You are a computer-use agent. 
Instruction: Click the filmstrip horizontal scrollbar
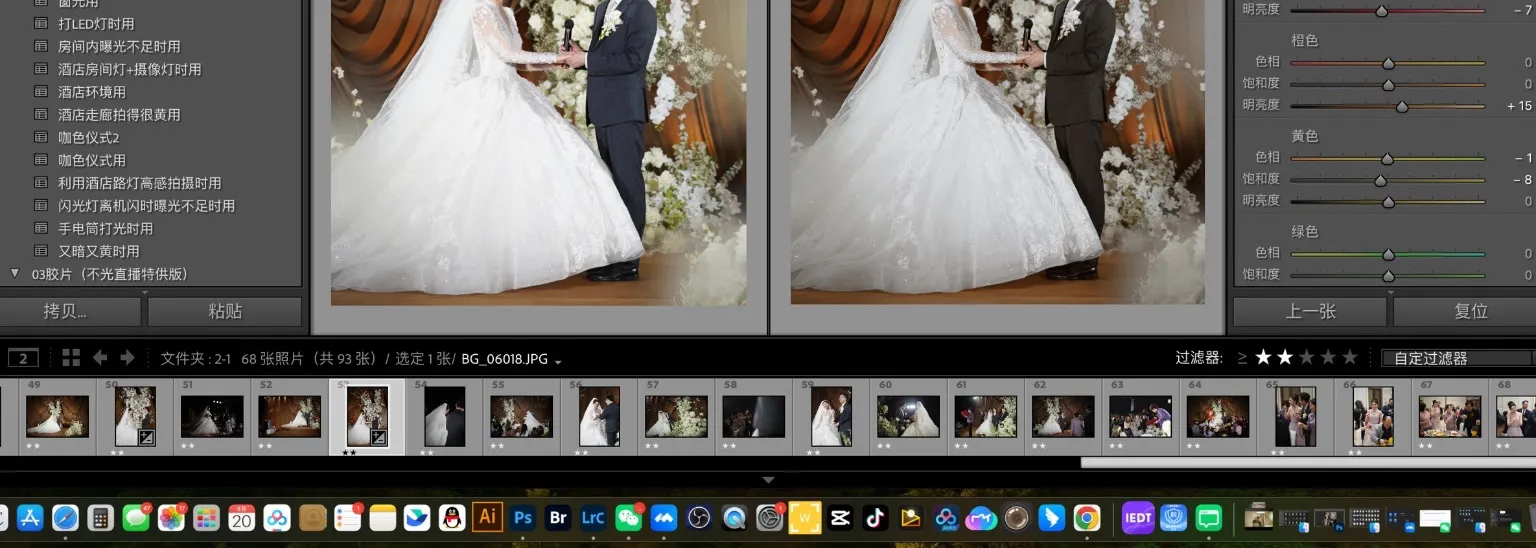click(x=1308, y=463)
